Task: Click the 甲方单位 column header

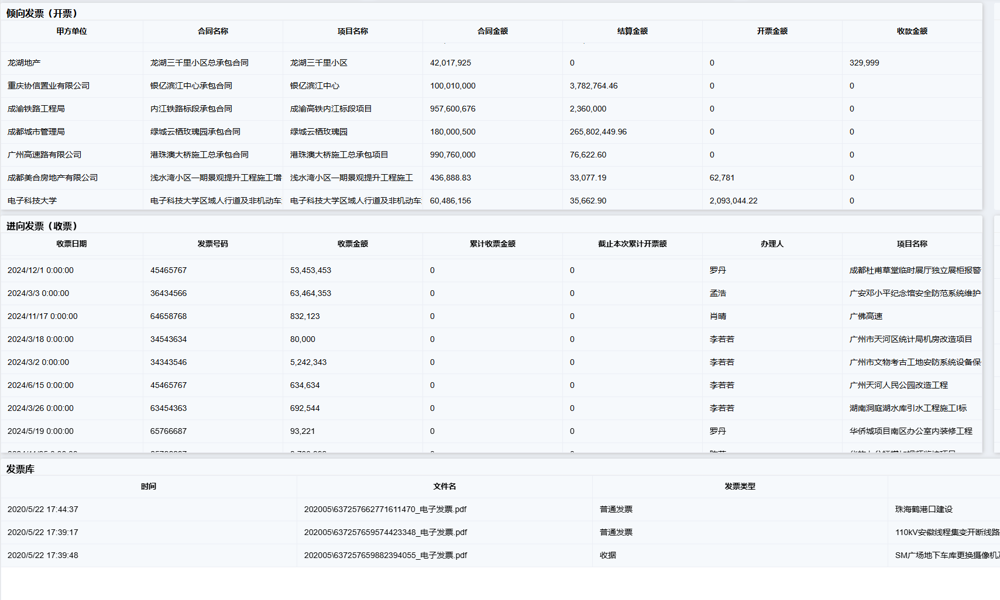Action: [x=71, y=31]
